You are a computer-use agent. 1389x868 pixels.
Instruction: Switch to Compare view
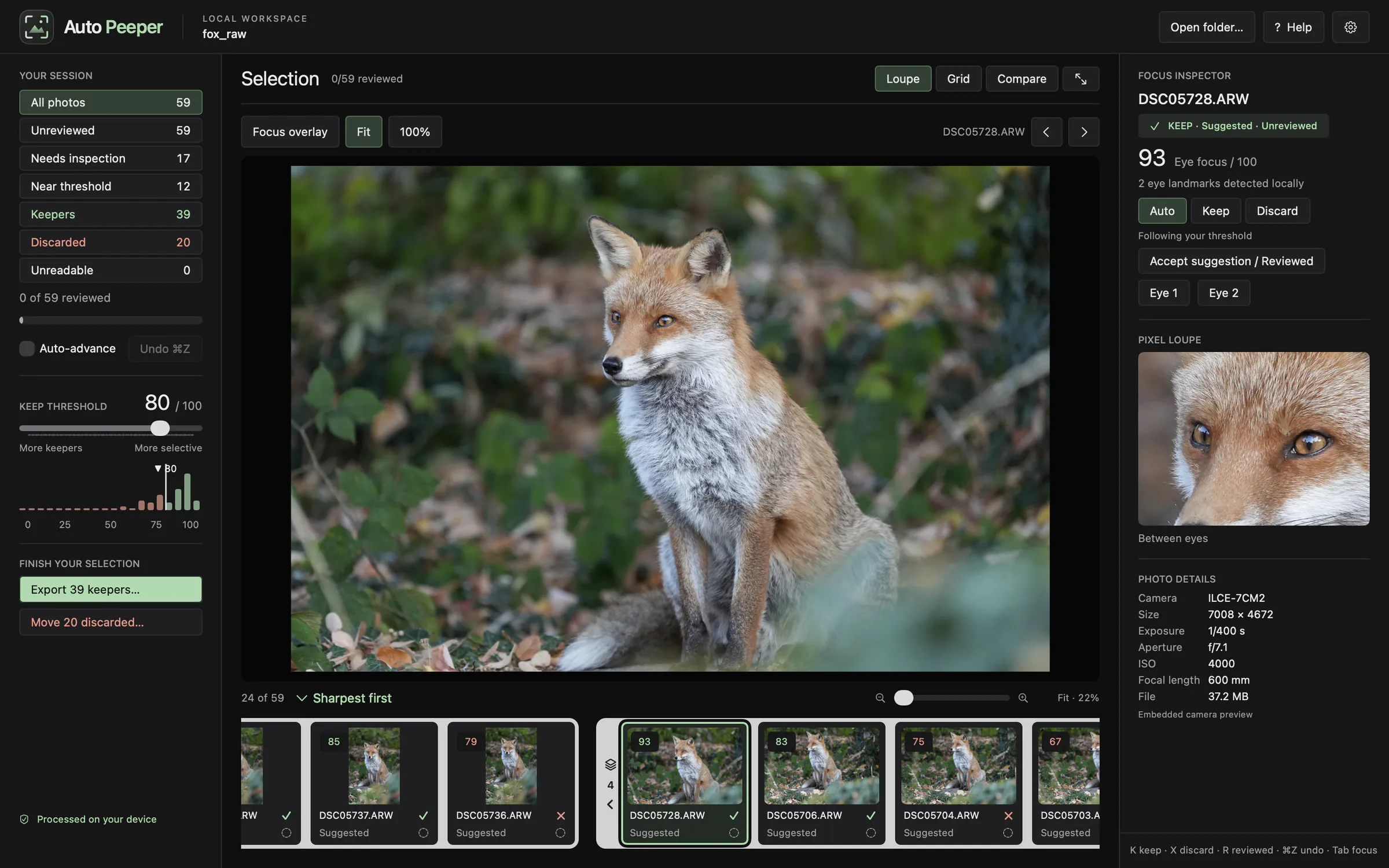1021,79
